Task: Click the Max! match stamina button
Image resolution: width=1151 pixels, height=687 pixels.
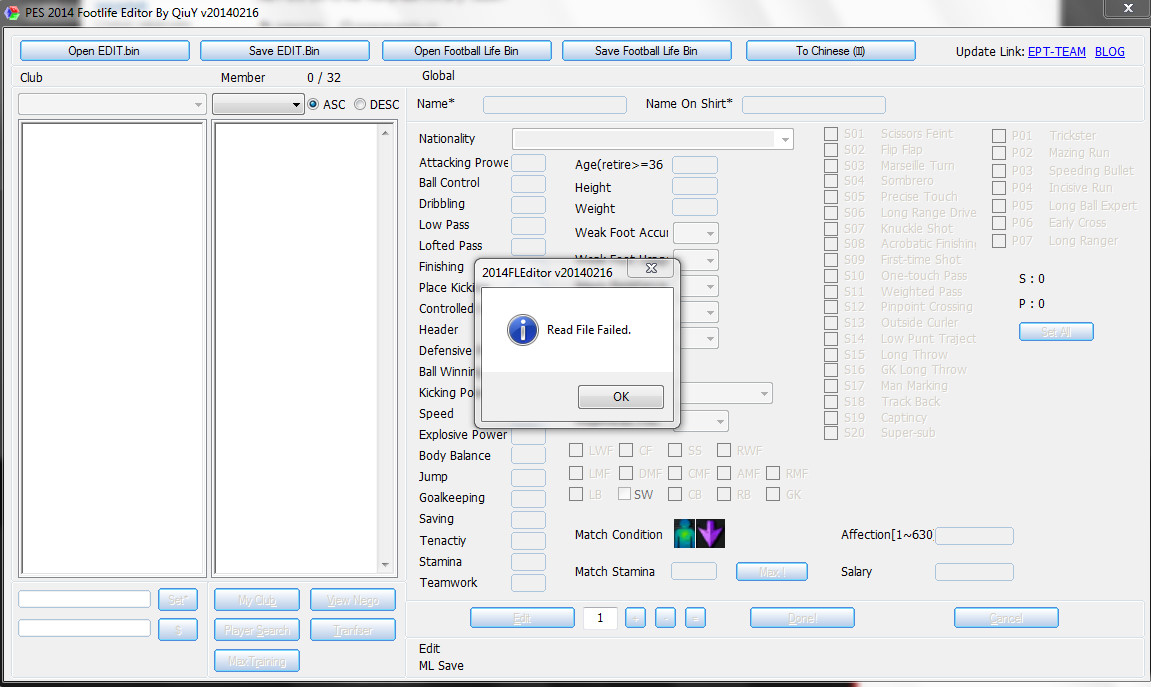Action: click(x=771, y=571)
